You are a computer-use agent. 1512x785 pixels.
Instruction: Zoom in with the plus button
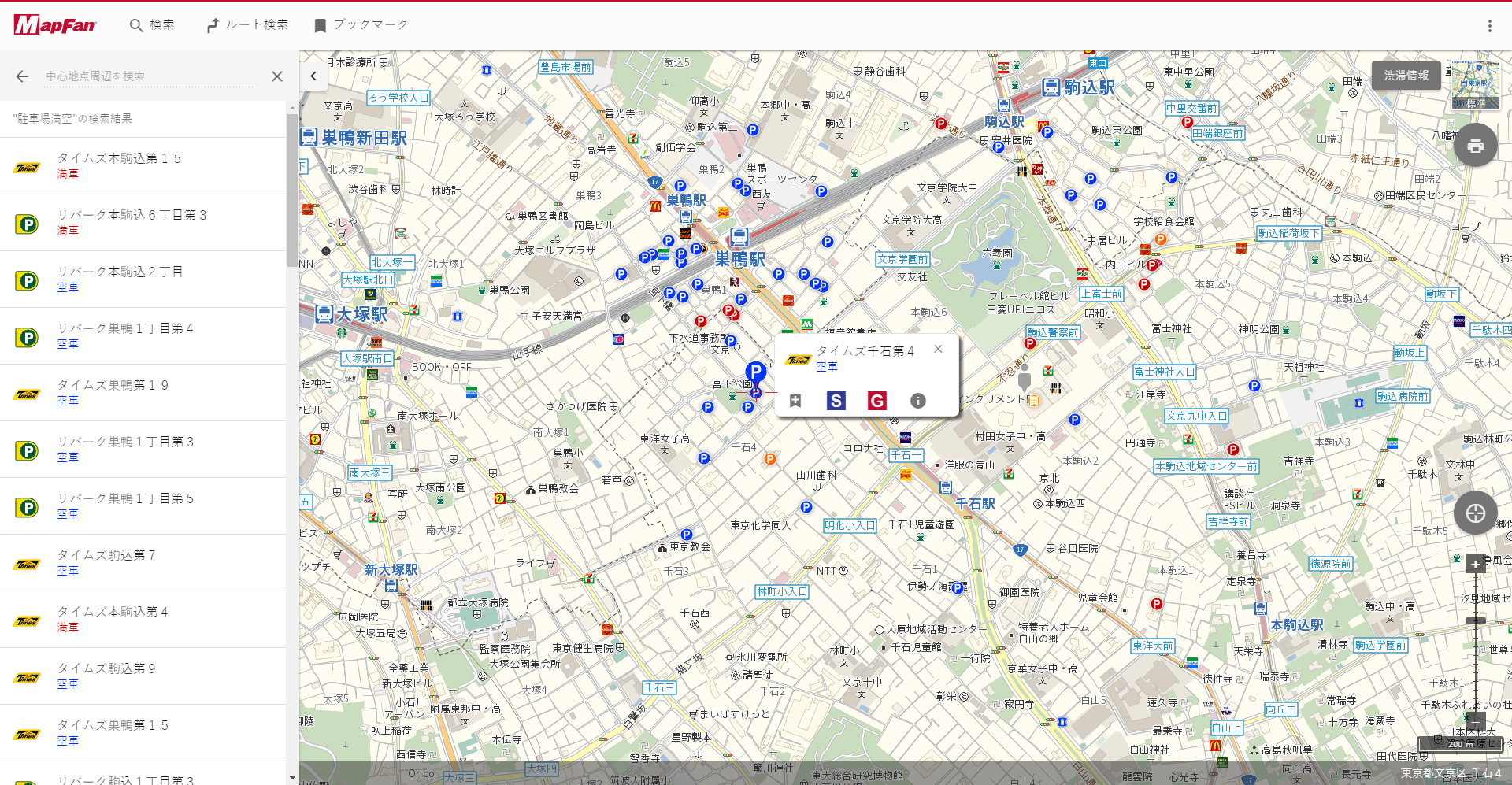click(1476, 564)
